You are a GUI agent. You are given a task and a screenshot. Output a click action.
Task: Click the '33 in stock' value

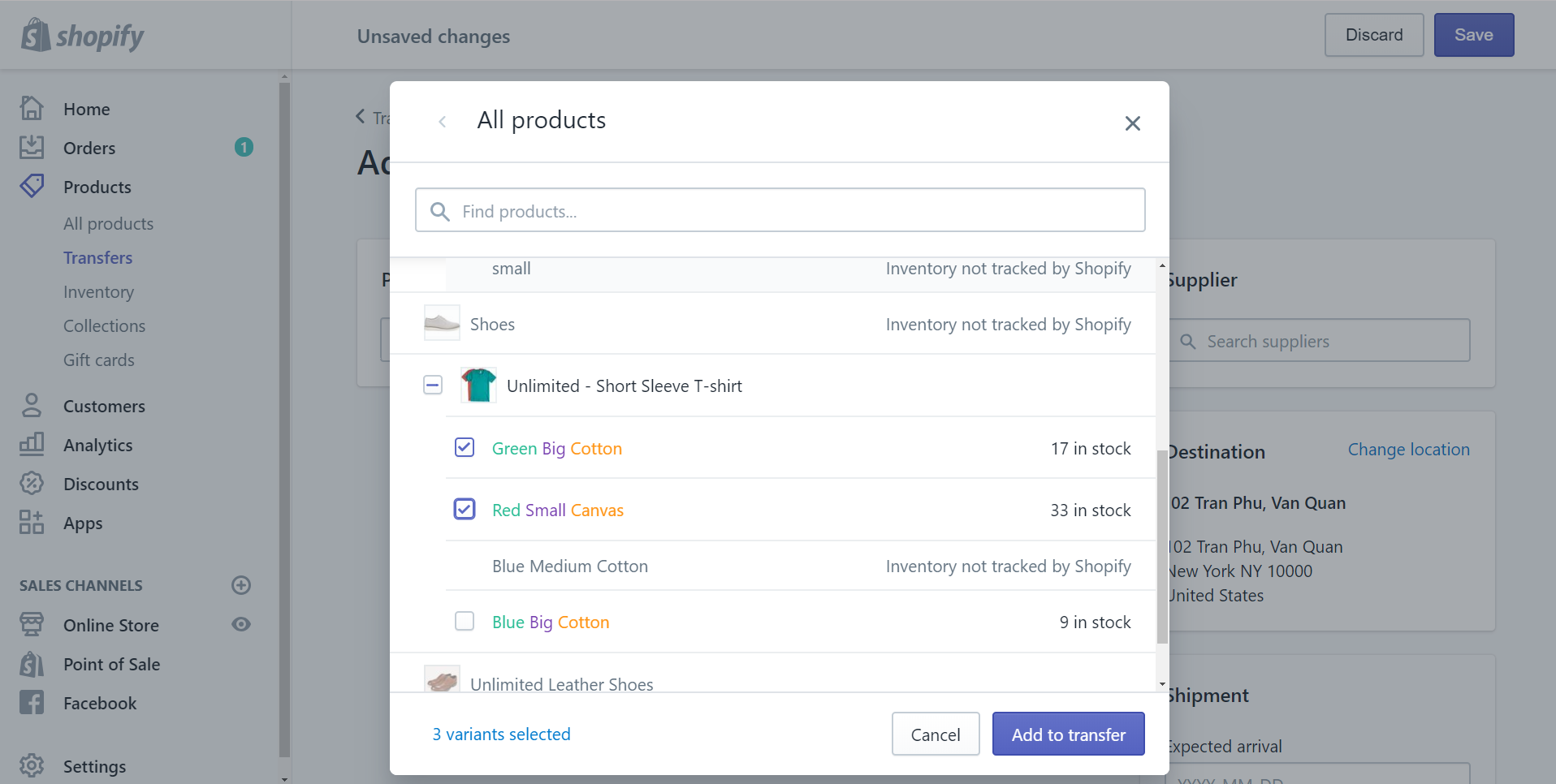pos(1091,510)
